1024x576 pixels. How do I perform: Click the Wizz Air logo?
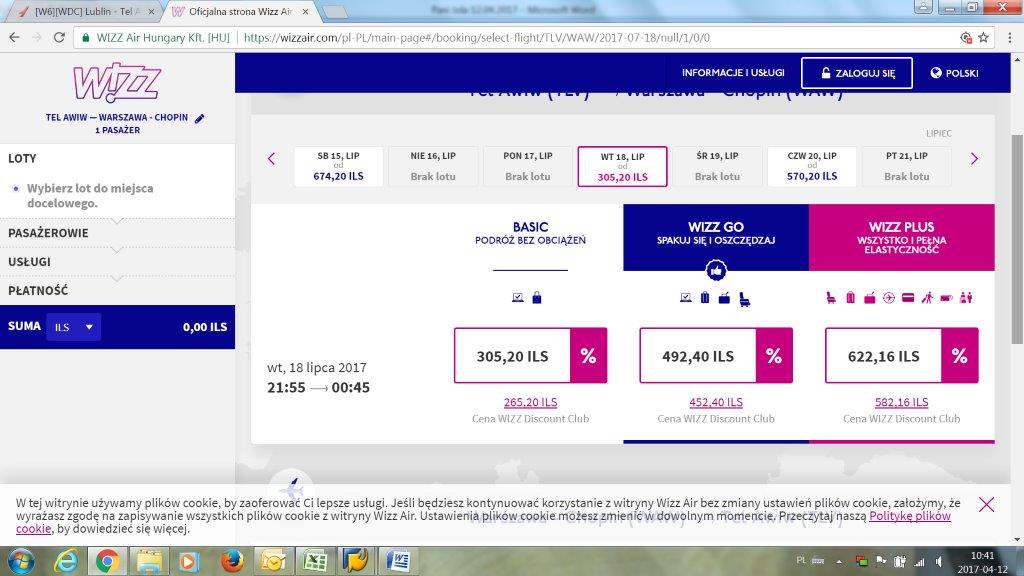[x=117, y=82]
